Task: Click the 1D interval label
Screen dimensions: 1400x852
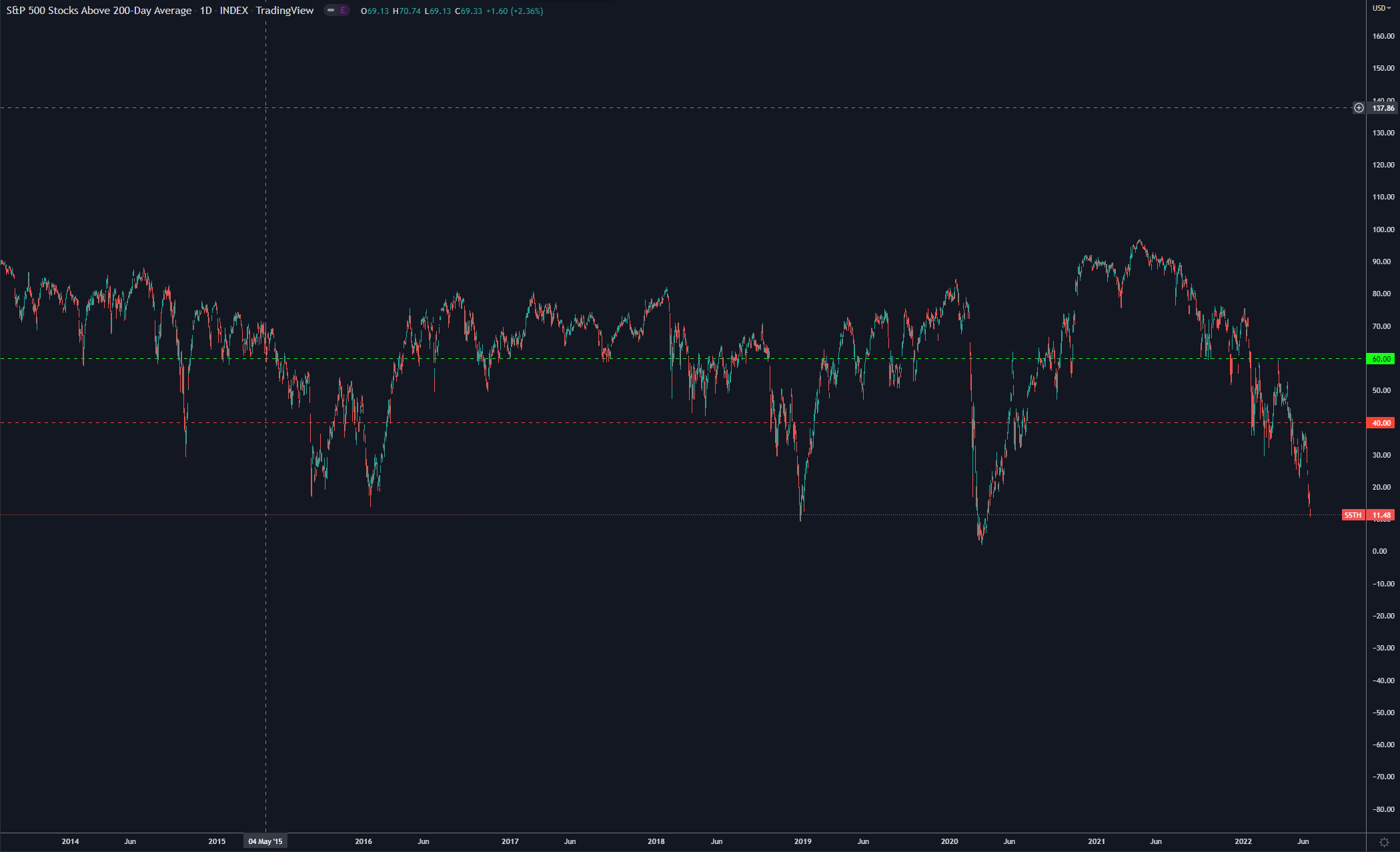Action: pos(205,11)
